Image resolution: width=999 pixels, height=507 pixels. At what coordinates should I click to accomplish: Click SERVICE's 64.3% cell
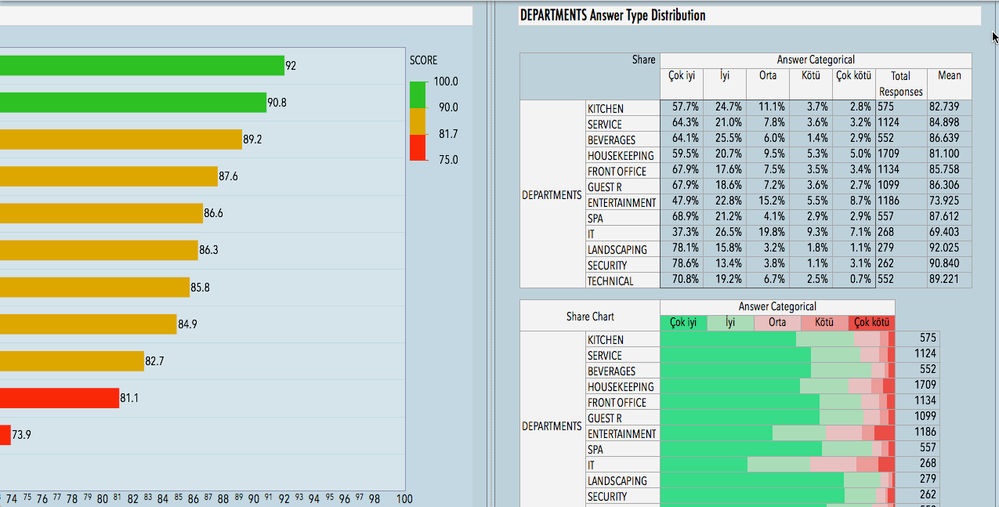(x=682, y=124)
